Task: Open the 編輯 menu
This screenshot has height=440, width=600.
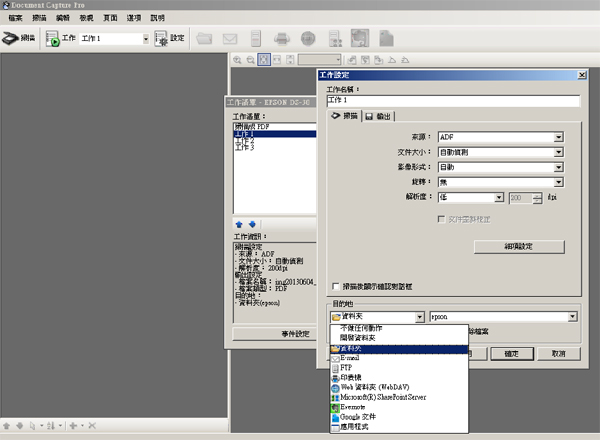Action: click(x=63, y=18)
